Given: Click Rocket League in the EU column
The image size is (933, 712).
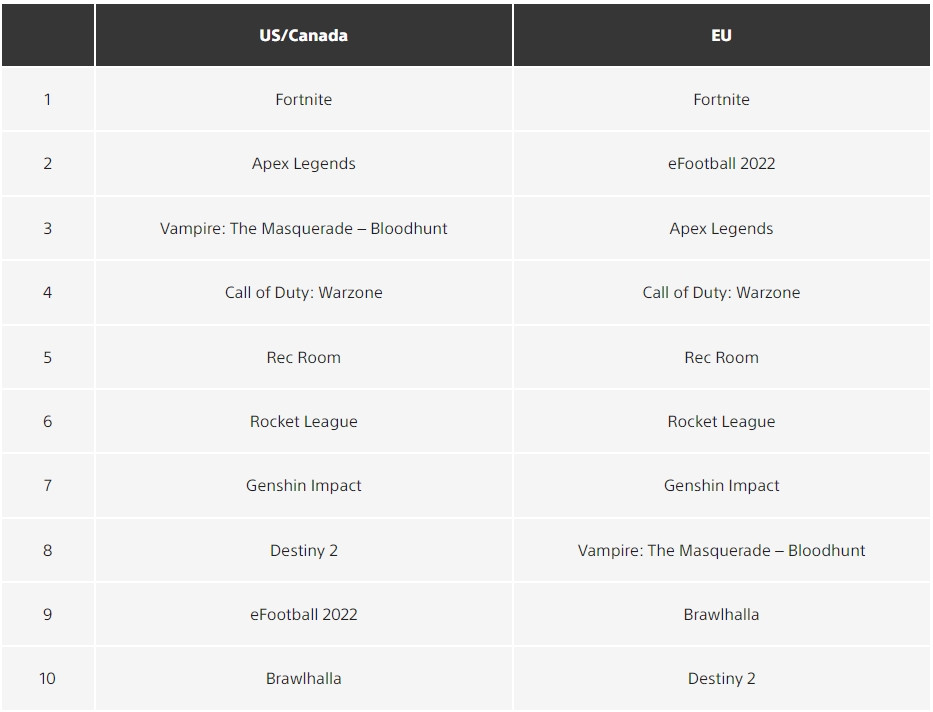Looking at the screenshot, I should 721,421.
